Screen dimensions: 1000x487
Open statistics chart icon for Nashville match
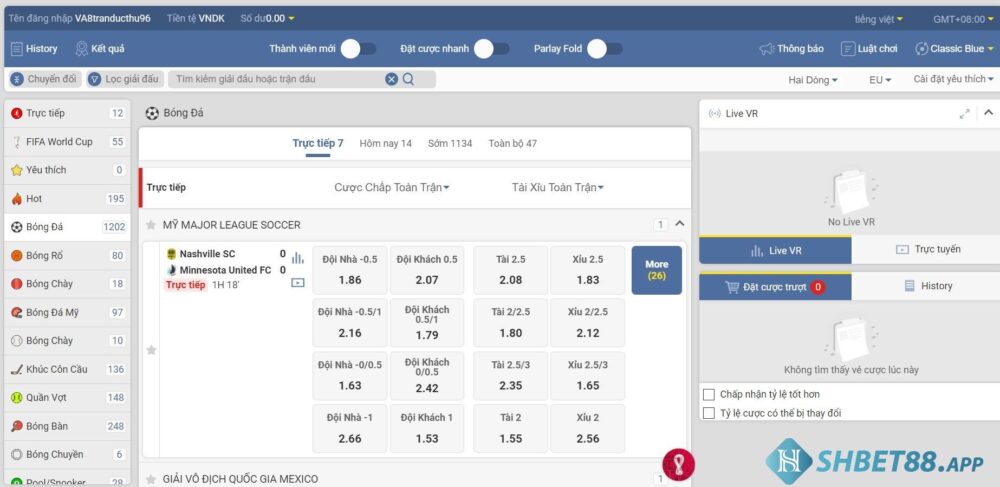[297, 258]
